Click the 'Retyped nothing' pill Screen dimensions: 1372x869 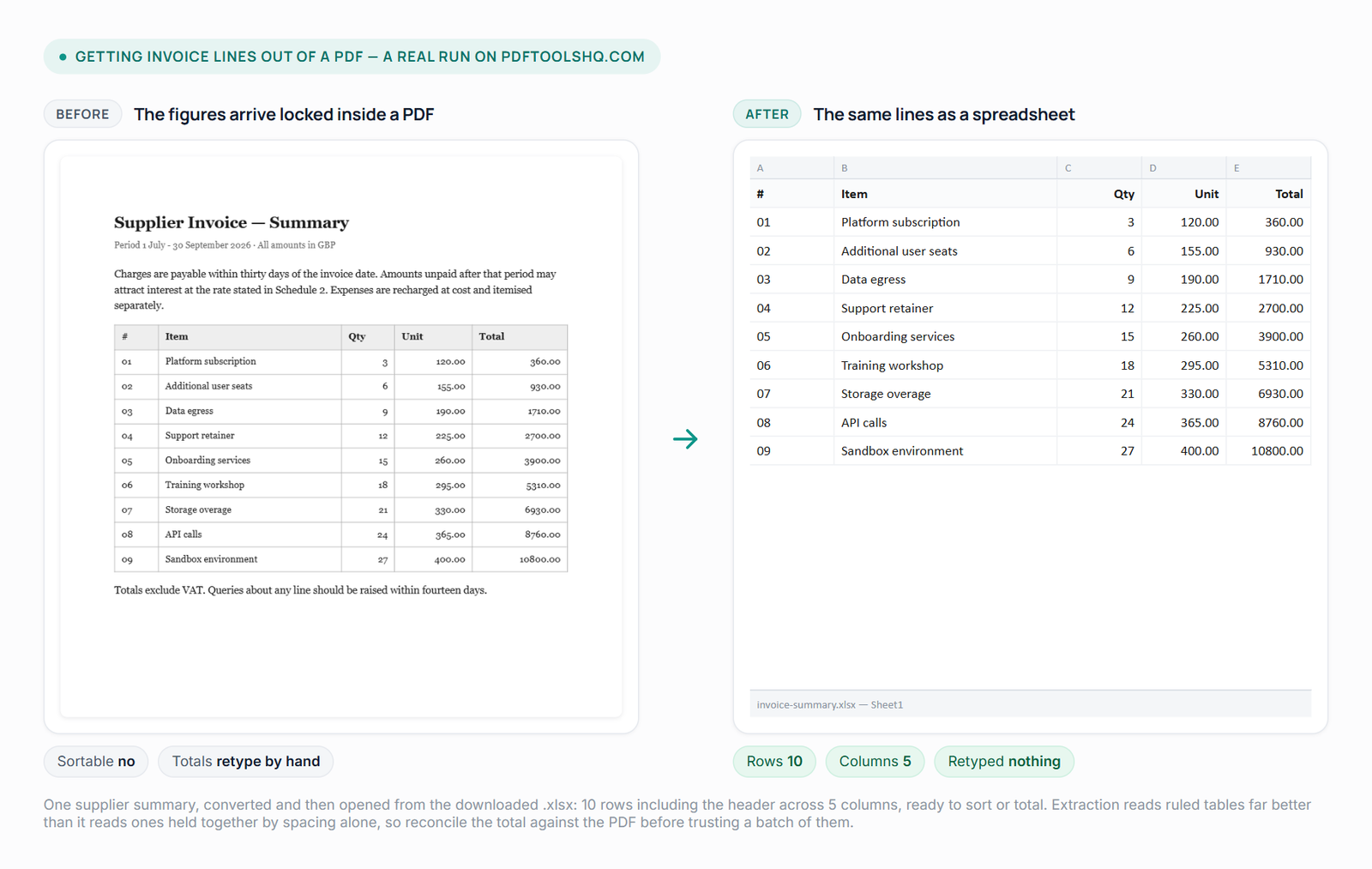coord(1004,761)
